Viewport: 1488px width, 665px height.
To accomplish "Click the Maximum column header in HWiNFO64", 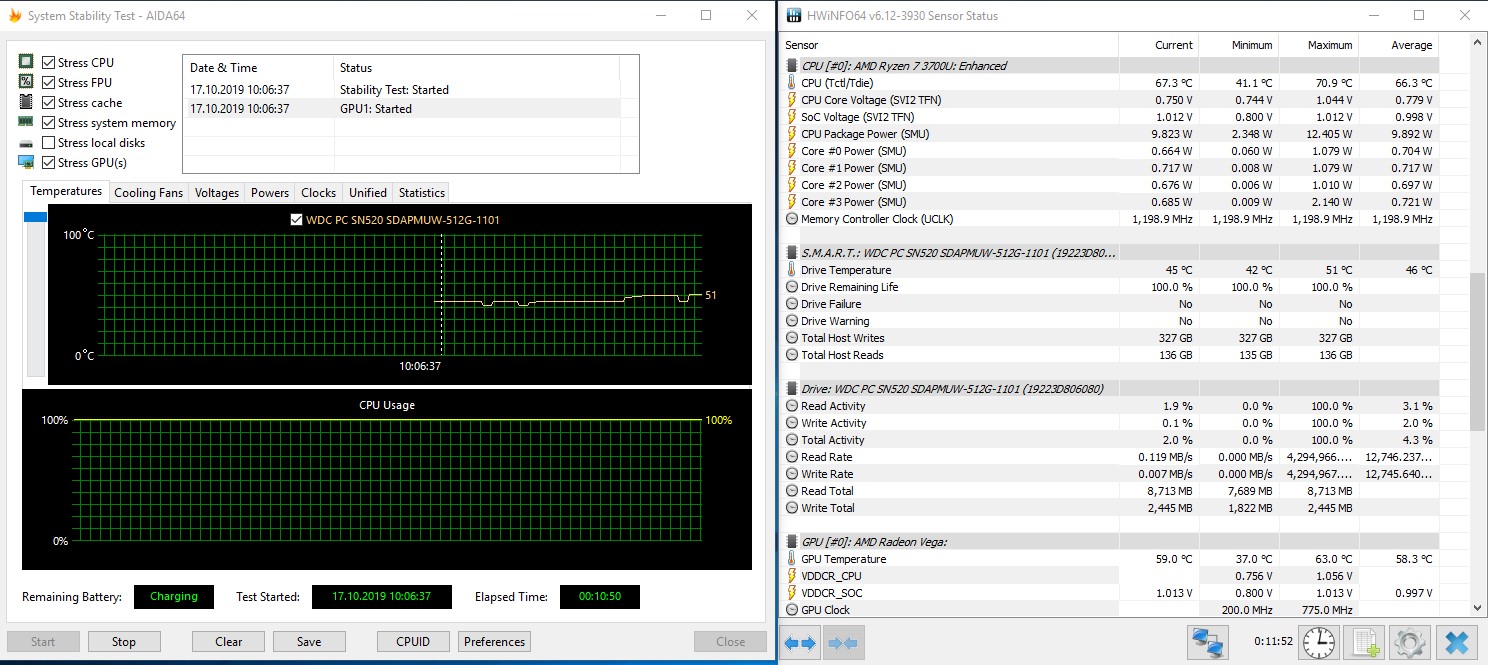I will [1318, 45].
